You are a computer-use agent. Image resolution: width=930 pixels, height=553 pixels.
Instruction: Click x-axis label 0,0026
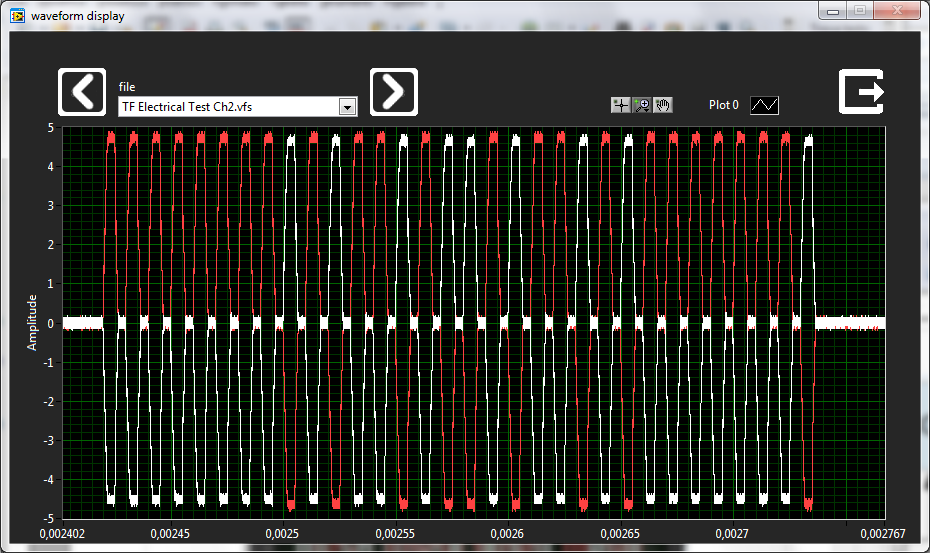[x=507, y=533]
